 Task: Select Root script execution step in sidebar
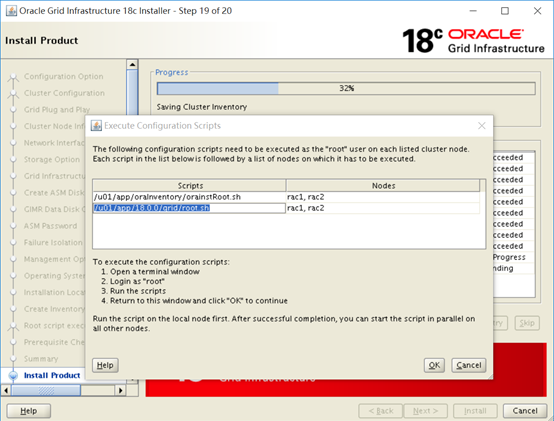pos(54,325)
